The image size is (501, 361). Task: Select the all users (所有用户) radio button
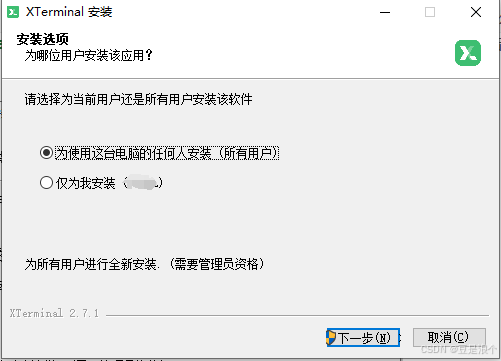coord(46,153)
